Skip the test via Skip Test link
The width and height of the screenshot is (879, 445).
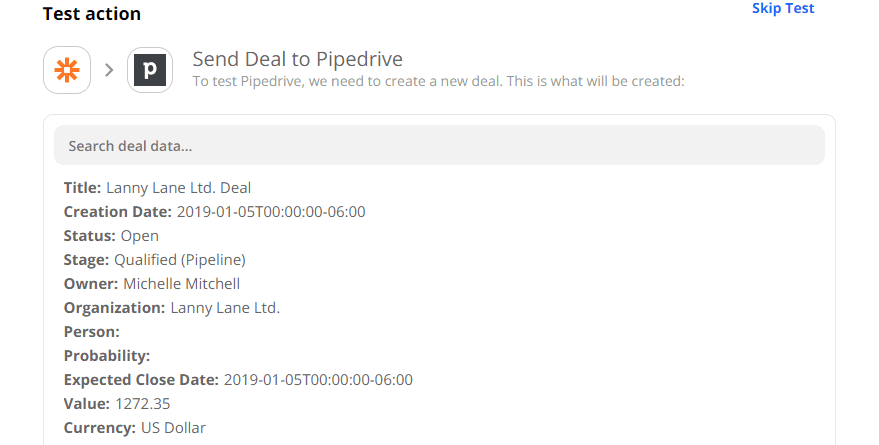point(783,9)
